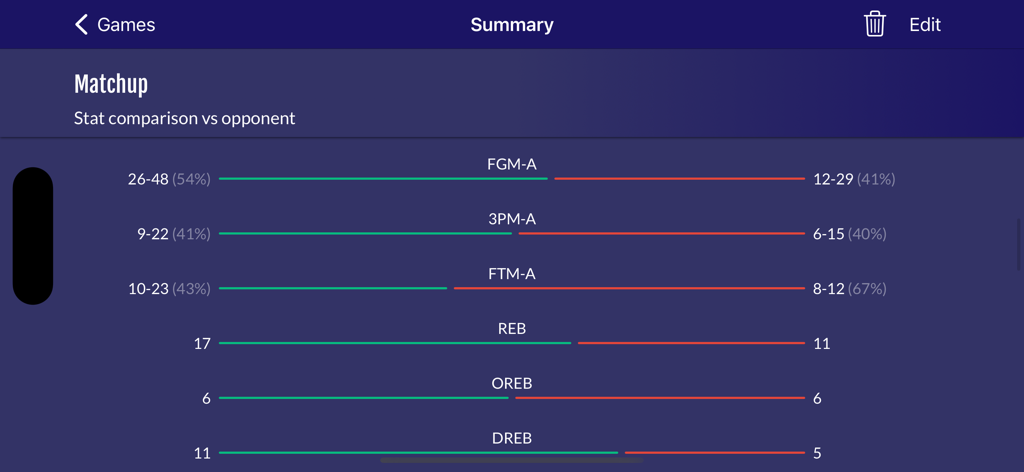Tap the OREB stat label

point(512,383)
